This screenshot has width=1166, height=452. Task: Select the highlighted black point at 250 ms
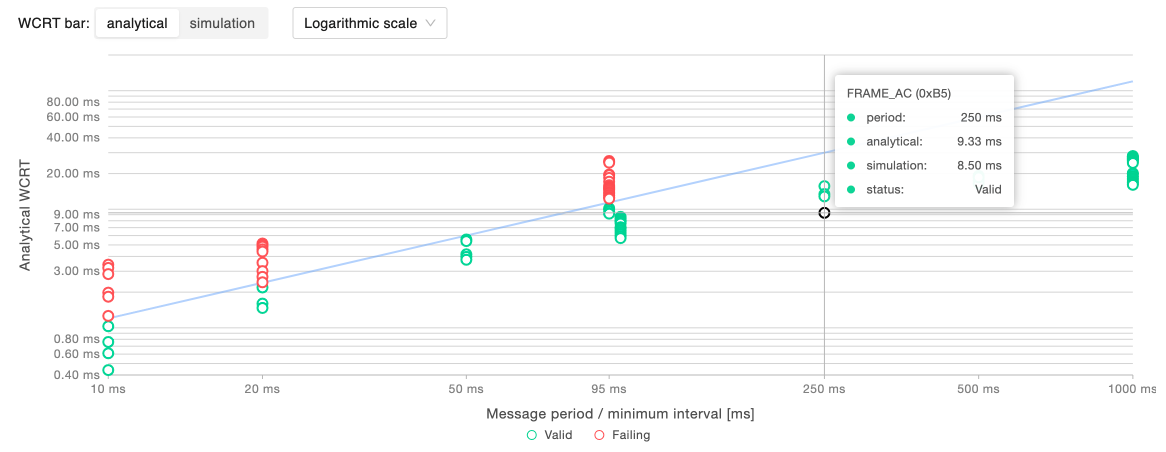click(x=824, y=213)
